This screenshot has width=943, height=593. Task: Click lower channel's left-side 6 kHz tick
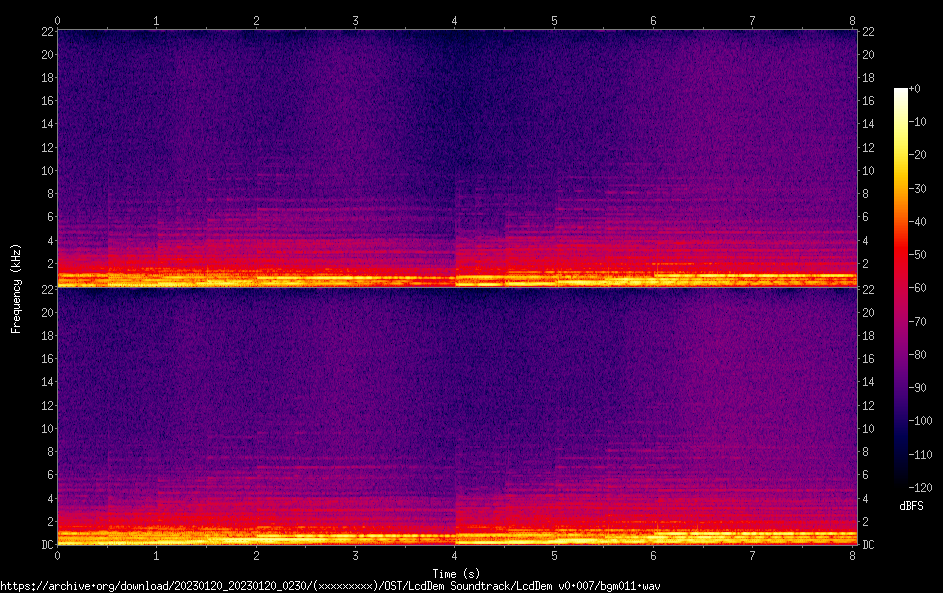48,475
